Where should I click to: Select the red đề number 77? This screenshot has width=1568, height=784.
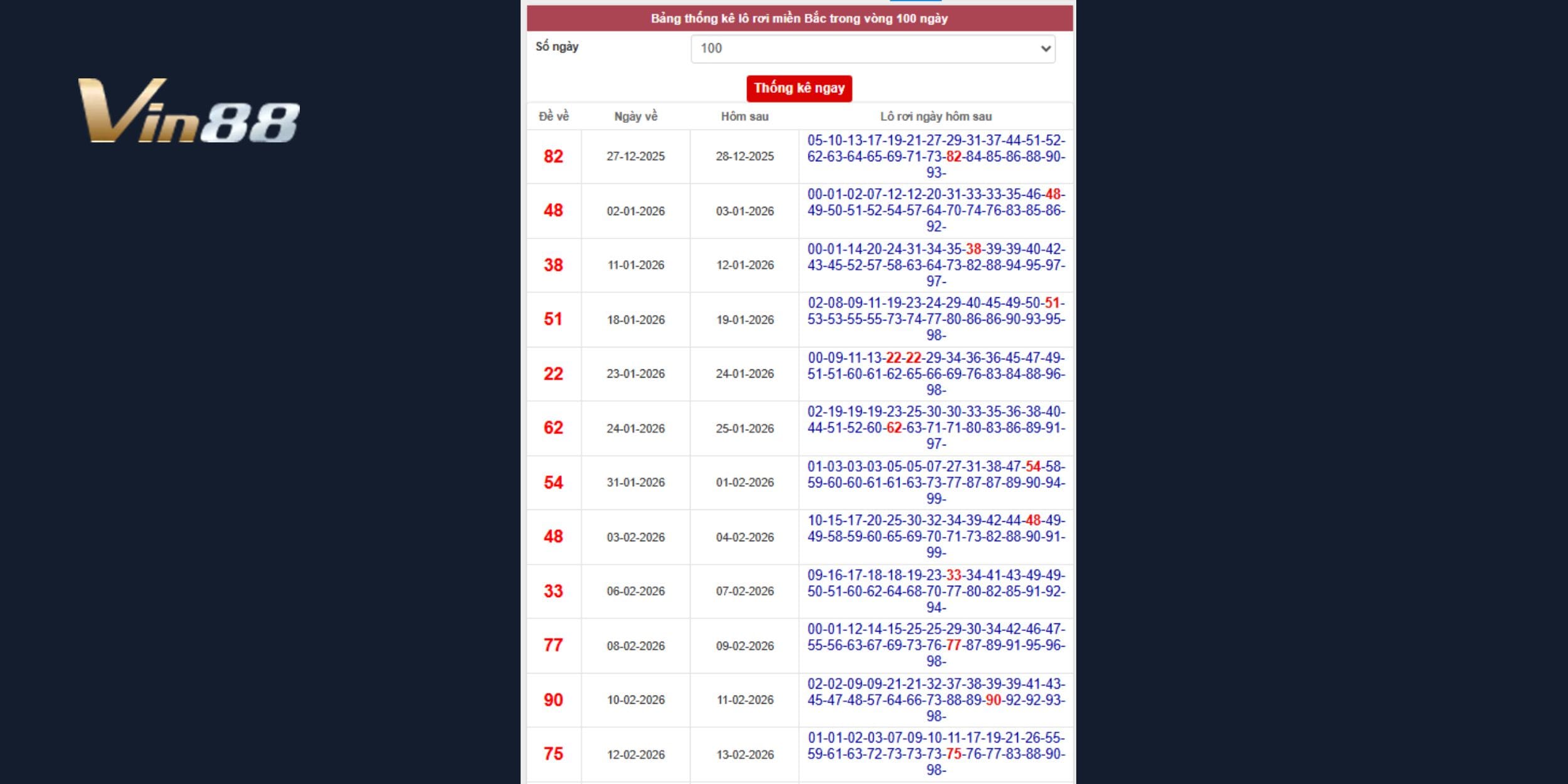pyautogui.click(x=553, y=645)
